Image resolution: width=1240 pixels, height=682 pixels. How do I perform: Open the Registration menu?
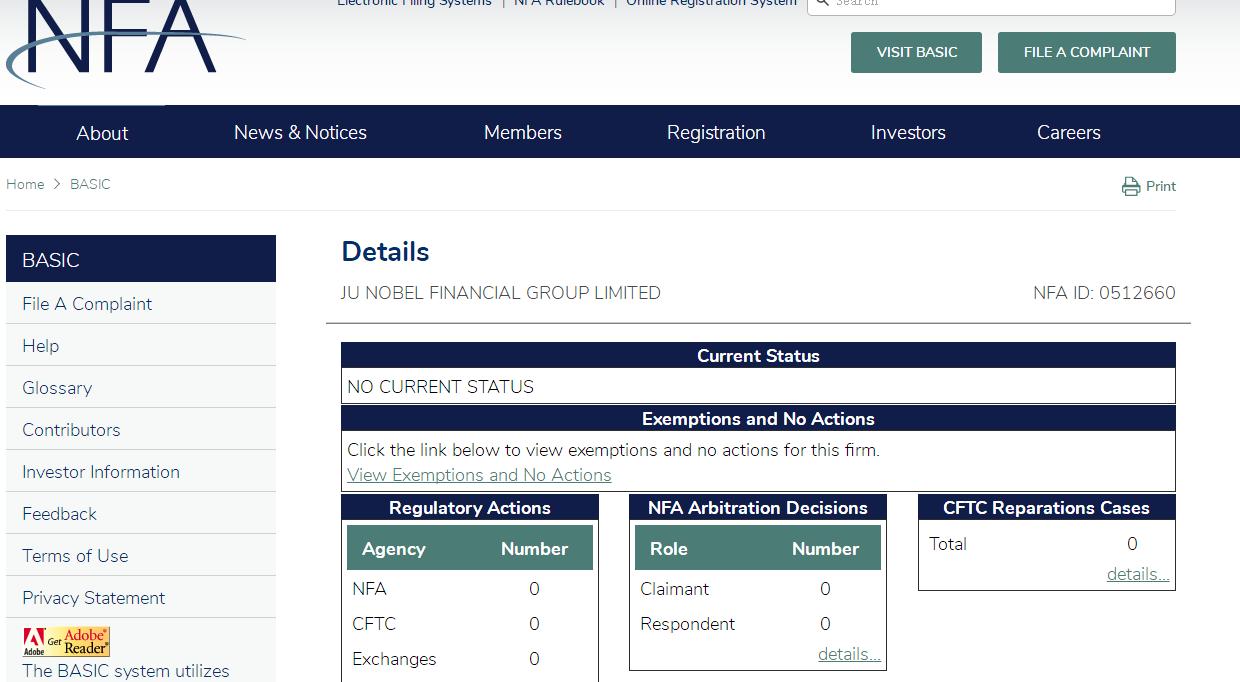[716, 132]
